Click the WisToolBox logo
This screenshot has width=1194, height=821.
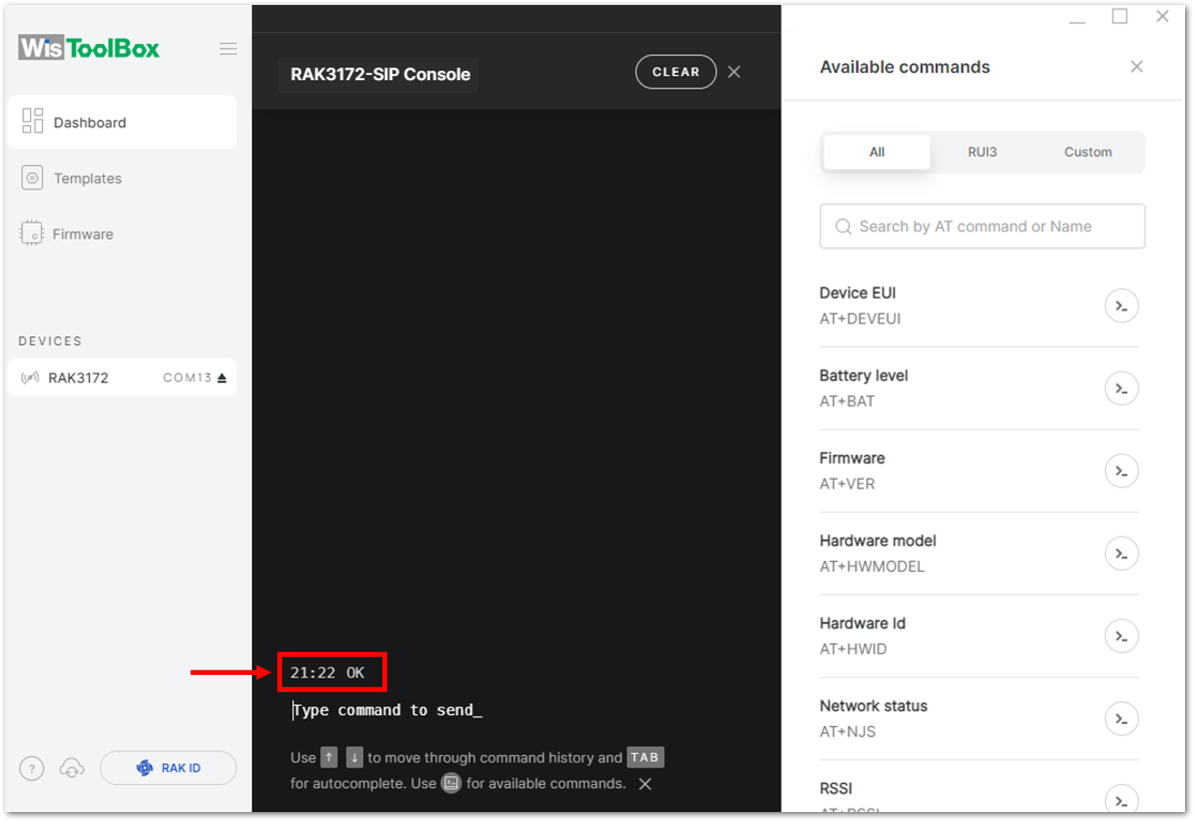point(89,48)
